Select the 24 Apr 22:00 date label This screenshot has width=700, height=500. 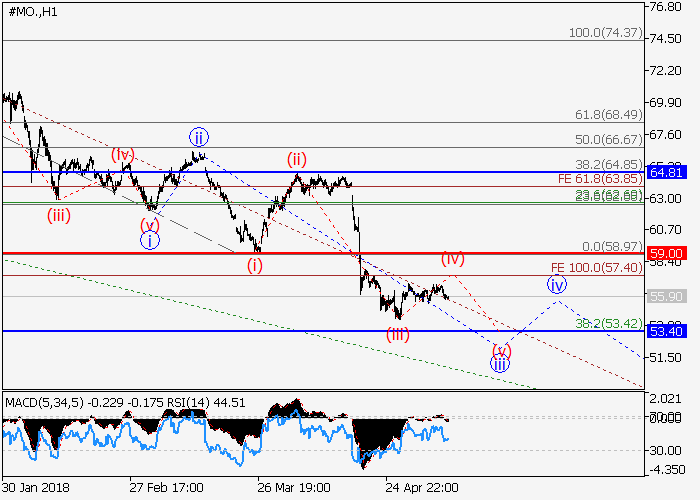click(x=422, y=488)
